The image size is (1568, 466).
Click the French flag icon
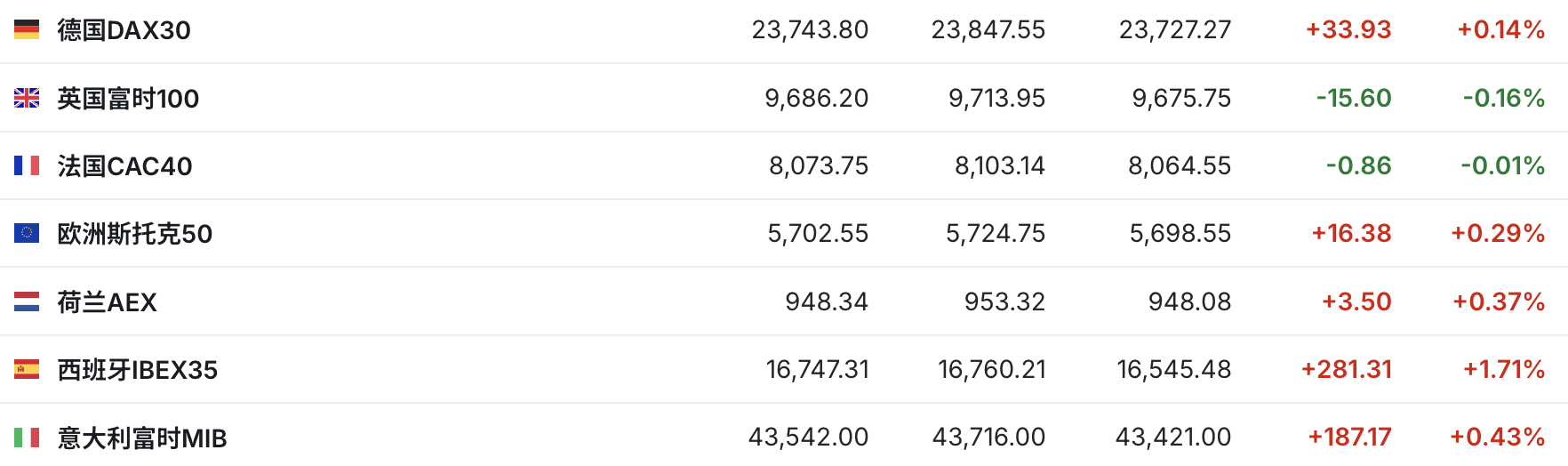tap(27, 165)
